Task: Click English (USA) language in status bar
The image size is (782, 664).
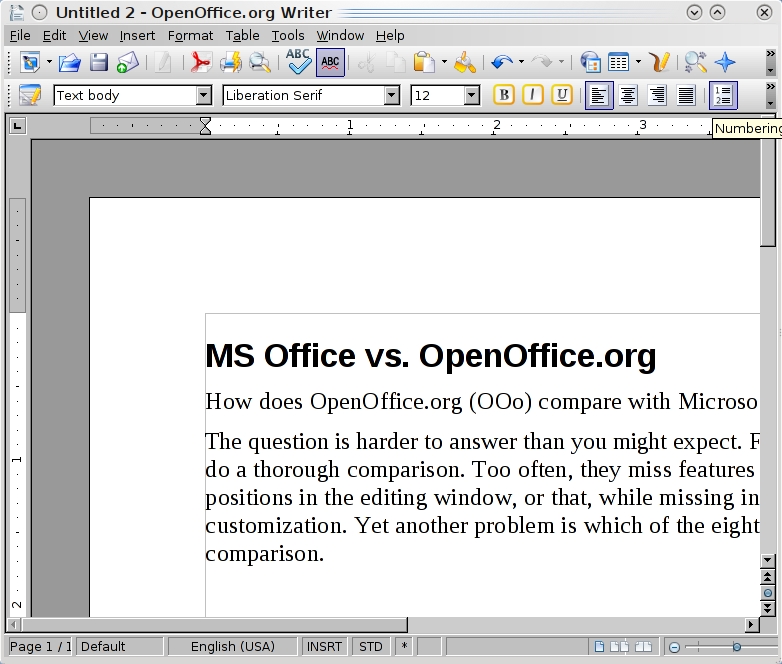Action: 232,647
